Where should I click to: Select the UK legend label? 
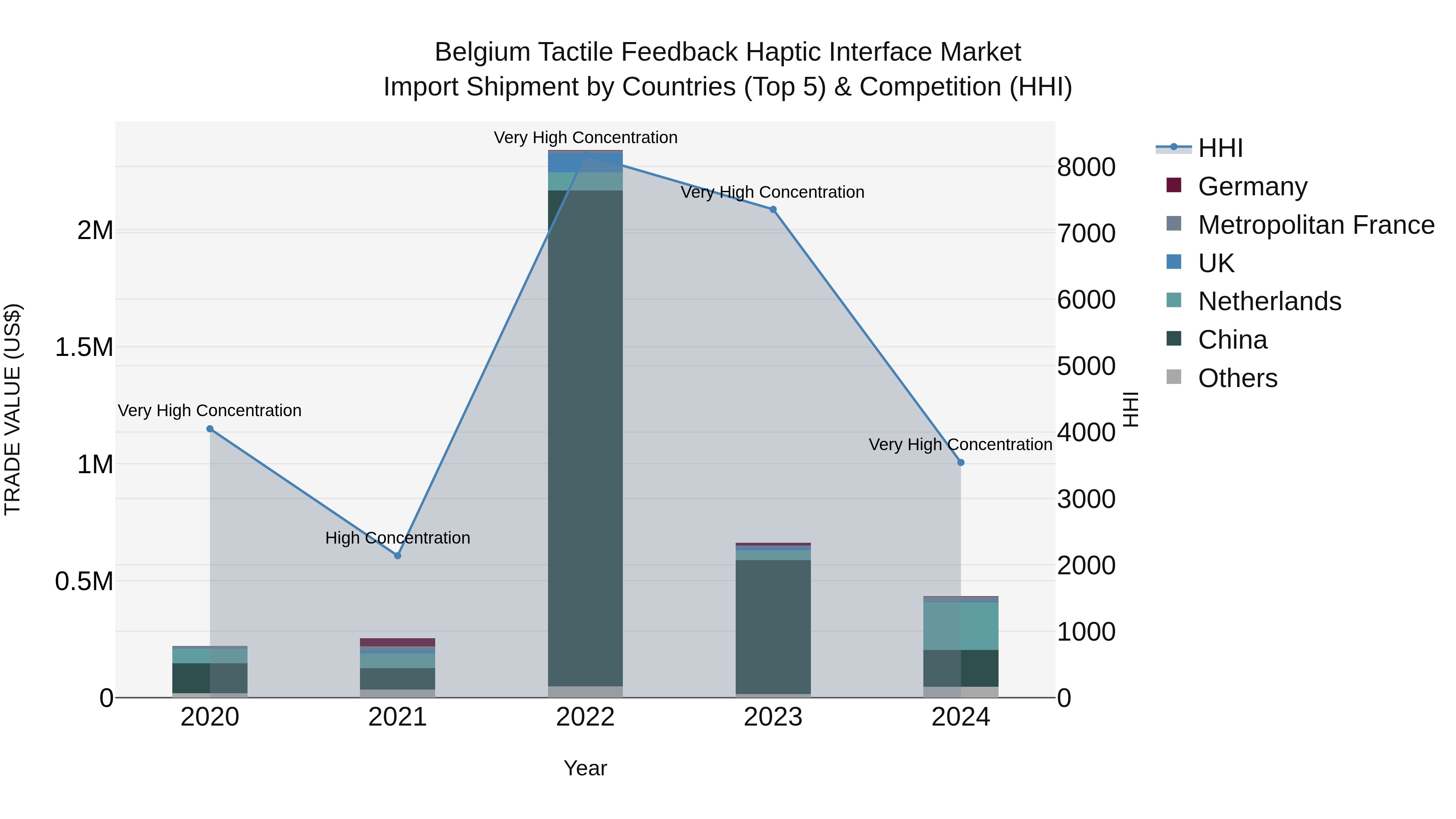(1216, 263)
